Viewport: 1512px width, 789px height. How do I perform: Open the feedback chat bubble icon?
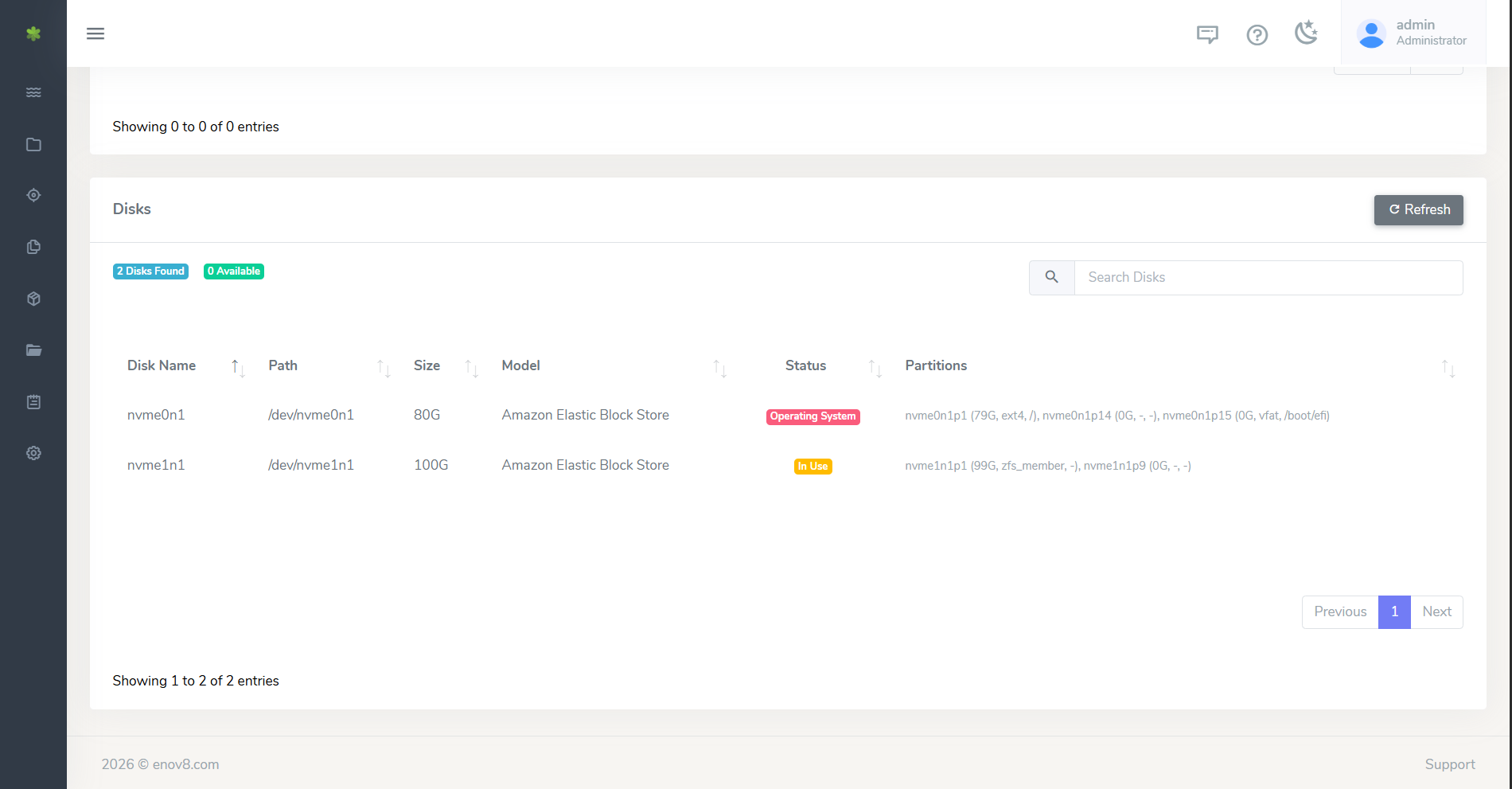(x=1207, y=34)
